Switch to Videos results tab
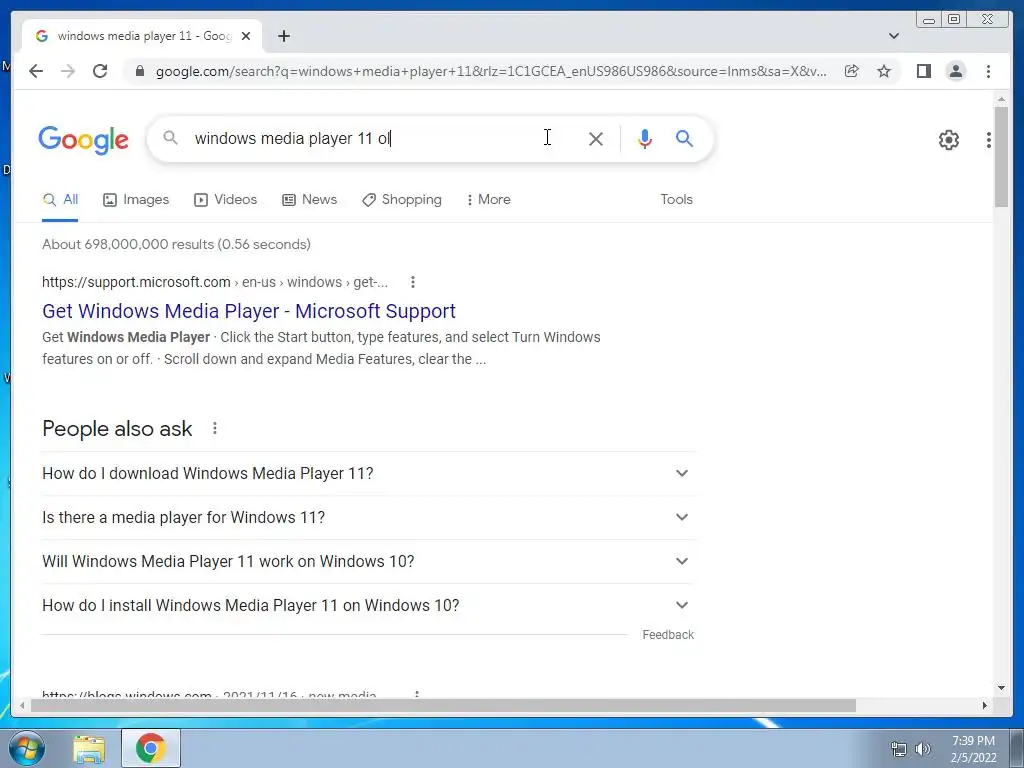Screen dimensions: 1024x768 pyautogui.click(x=225, y=200)
